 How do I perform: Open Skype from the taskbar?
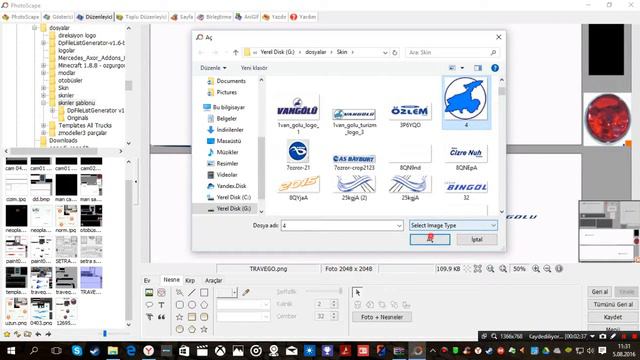coord(77,351)
